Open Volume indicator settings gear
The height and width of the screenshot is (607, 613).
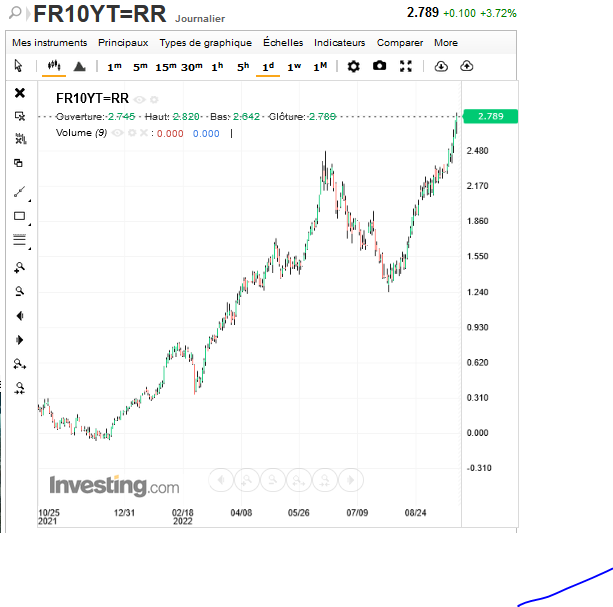[132, 133]
